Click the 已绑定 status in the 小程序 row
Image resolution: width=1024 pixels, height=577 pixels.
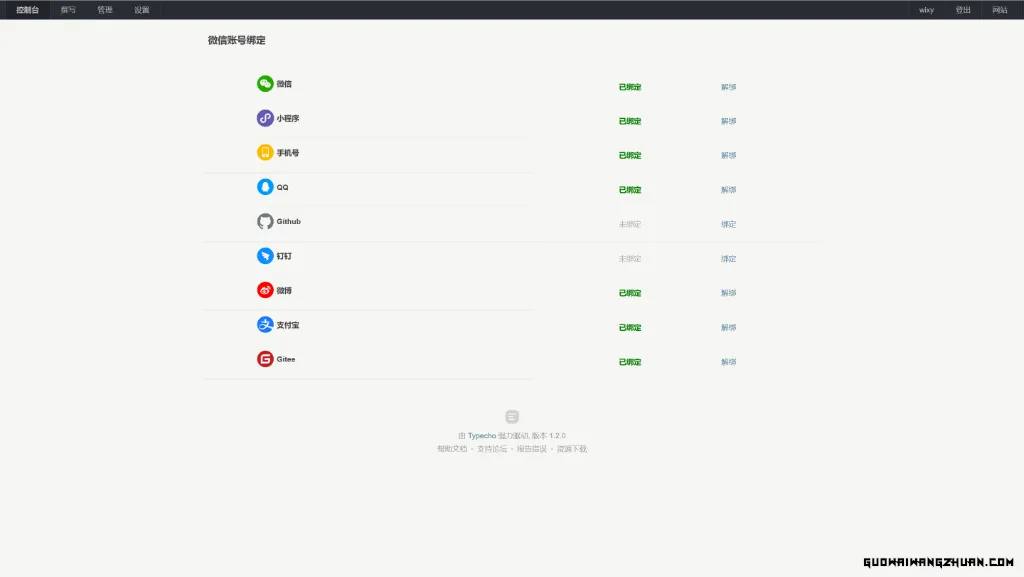point(630,121)
